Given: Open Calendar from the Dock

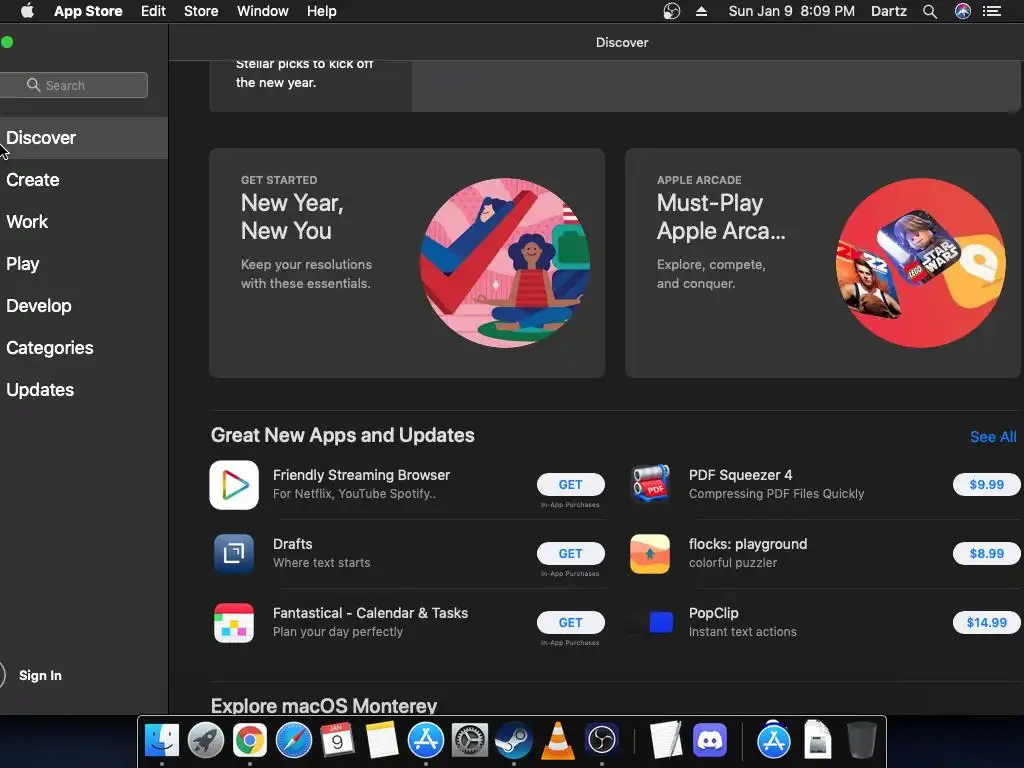Looking at the screenshot, I should pyautogui.click(x=338, y=741).
